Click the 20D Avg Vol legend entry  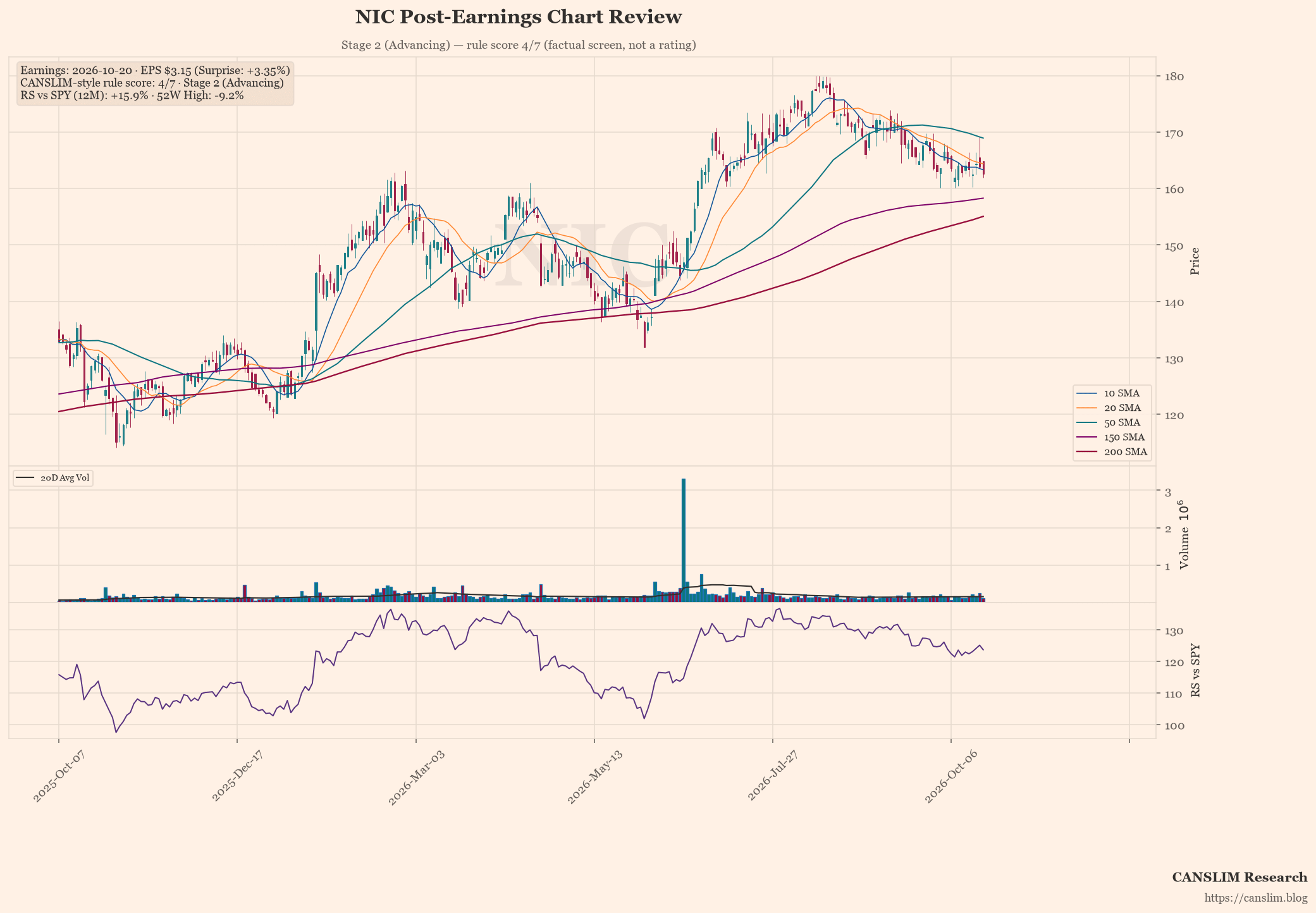pyautogui.click(x=53, y=478)
